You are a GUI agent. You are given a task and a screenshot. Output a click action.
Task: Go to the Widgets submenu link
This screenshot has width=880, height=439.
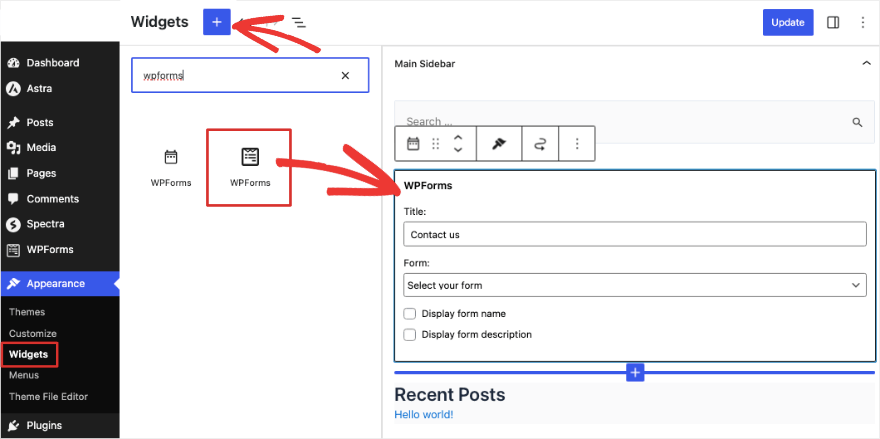(29, 355)
